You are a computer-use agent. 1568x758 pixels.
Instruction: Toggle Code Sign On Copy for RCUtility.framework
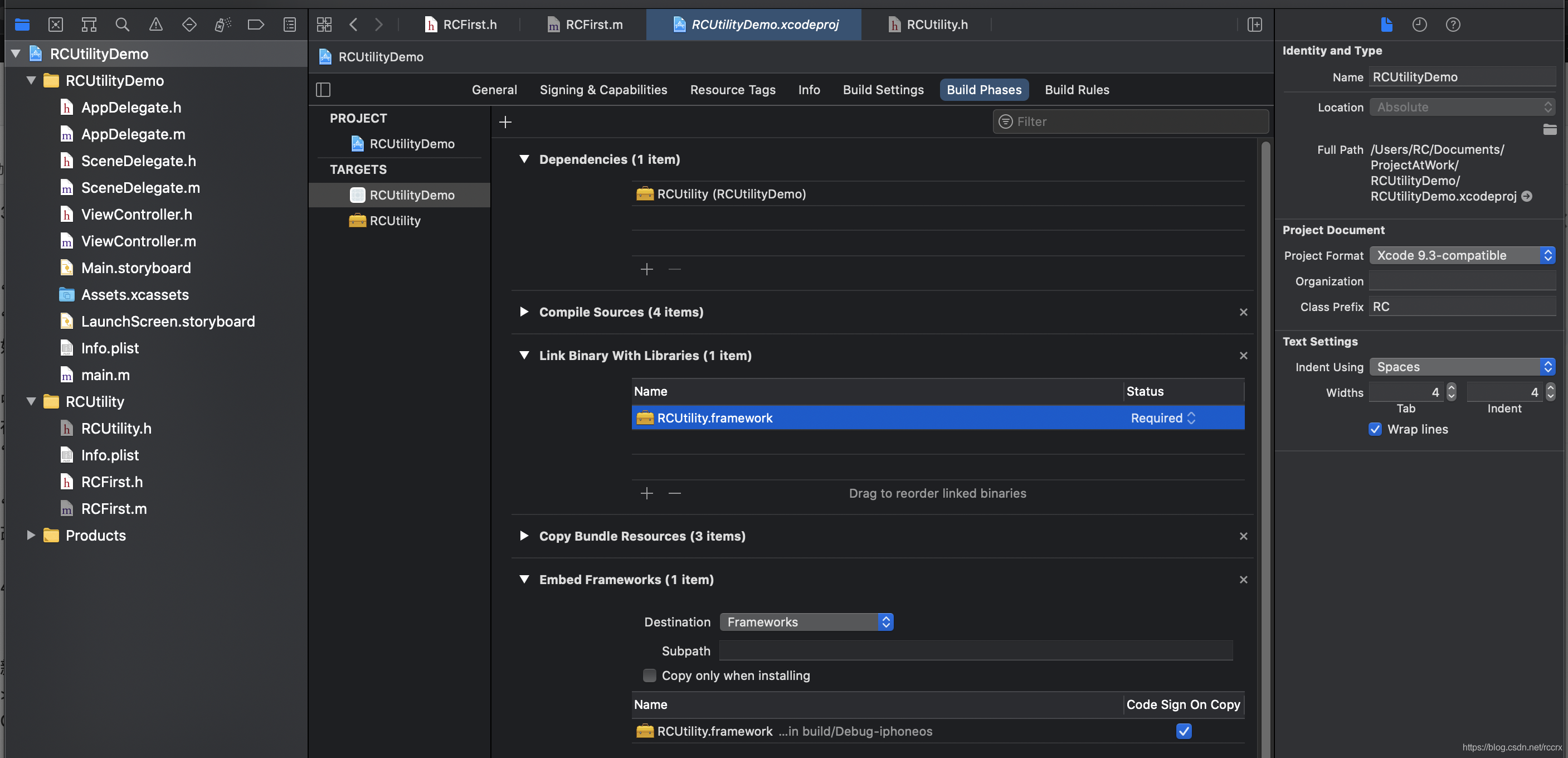pyautogui.click(x=1184, y=731)
